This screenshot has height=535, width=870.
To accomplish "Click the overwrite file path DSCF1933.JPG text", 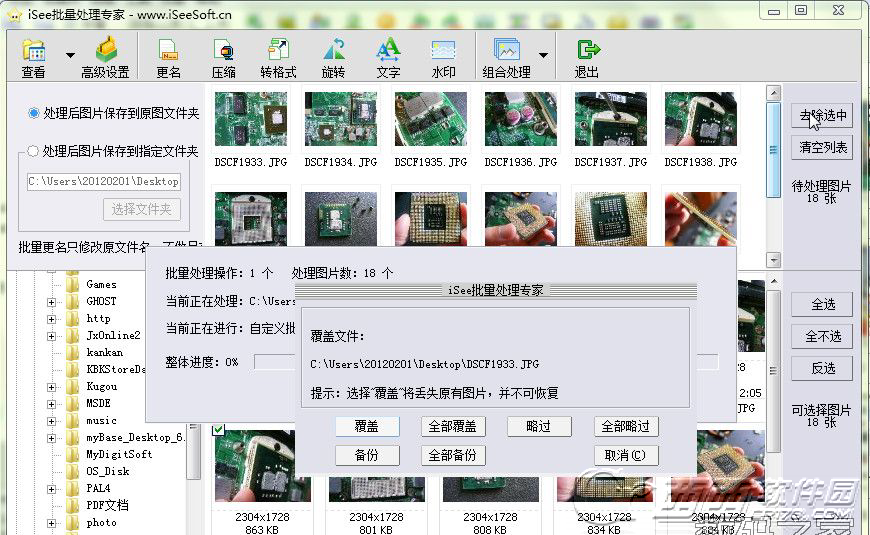I will [x=424, y=365].
